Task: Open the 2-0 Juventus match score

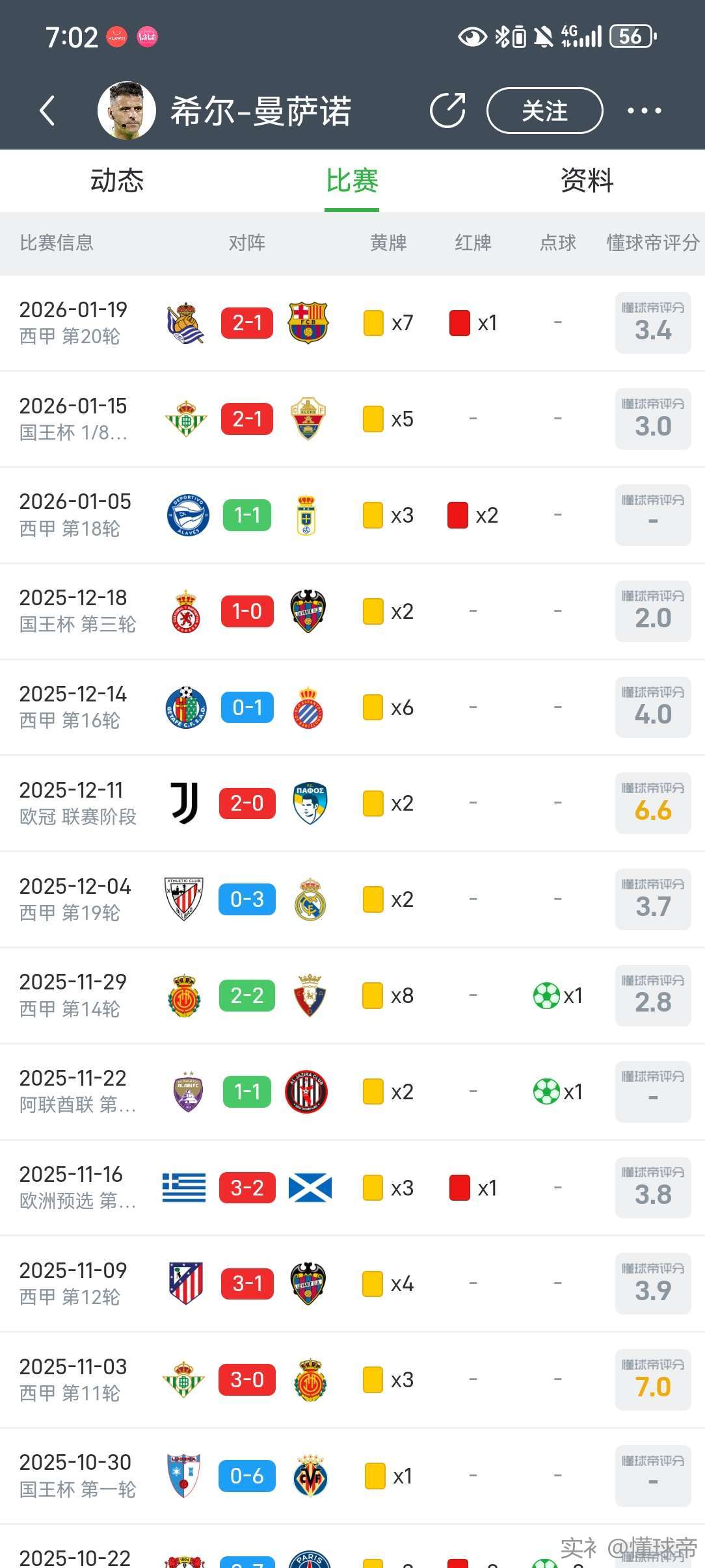Action: [x=247, y=803]
